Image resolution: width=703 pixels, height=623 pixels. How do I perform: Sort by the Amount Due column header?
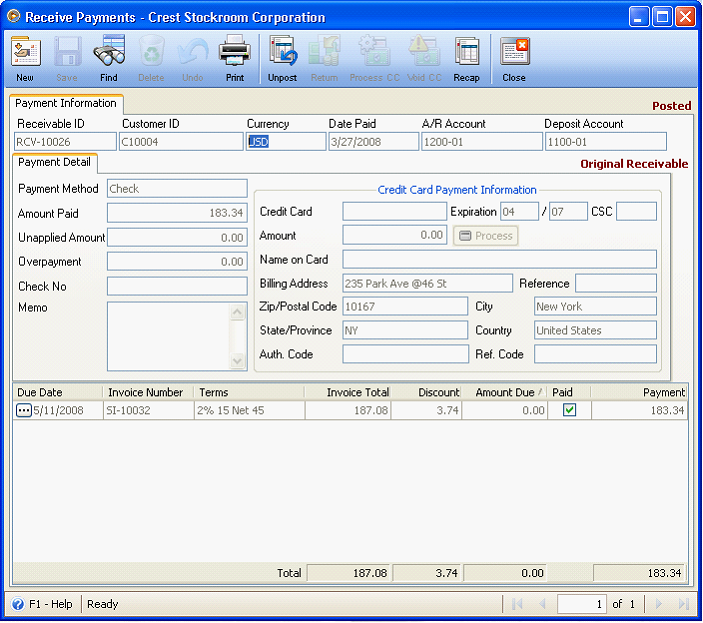(504, 392)
